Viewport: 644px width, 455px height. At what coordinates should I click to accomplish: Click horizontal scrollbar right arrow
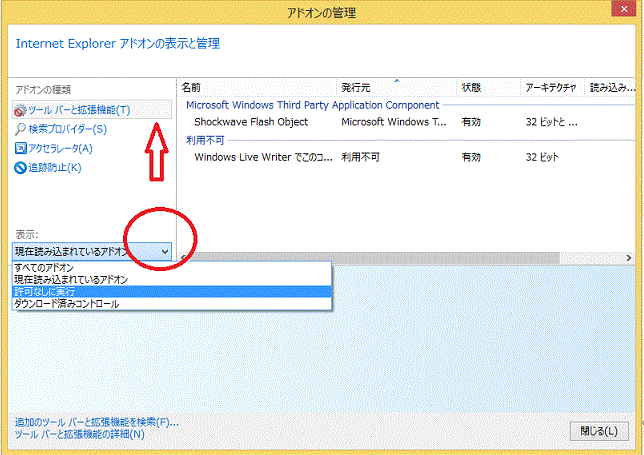point(629,258)
